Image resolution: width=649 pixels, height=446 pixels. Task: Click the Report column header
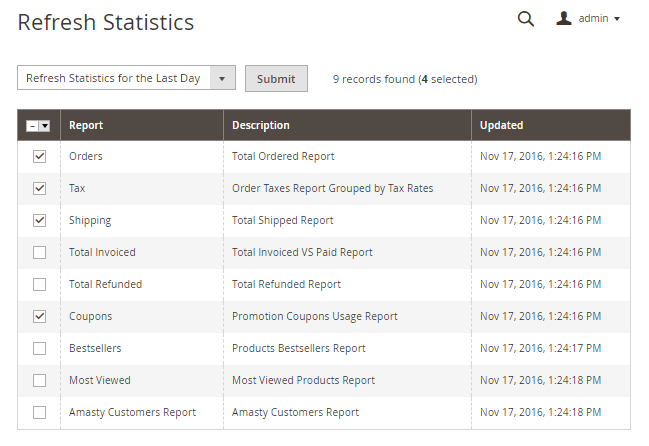tap(86, 126)
